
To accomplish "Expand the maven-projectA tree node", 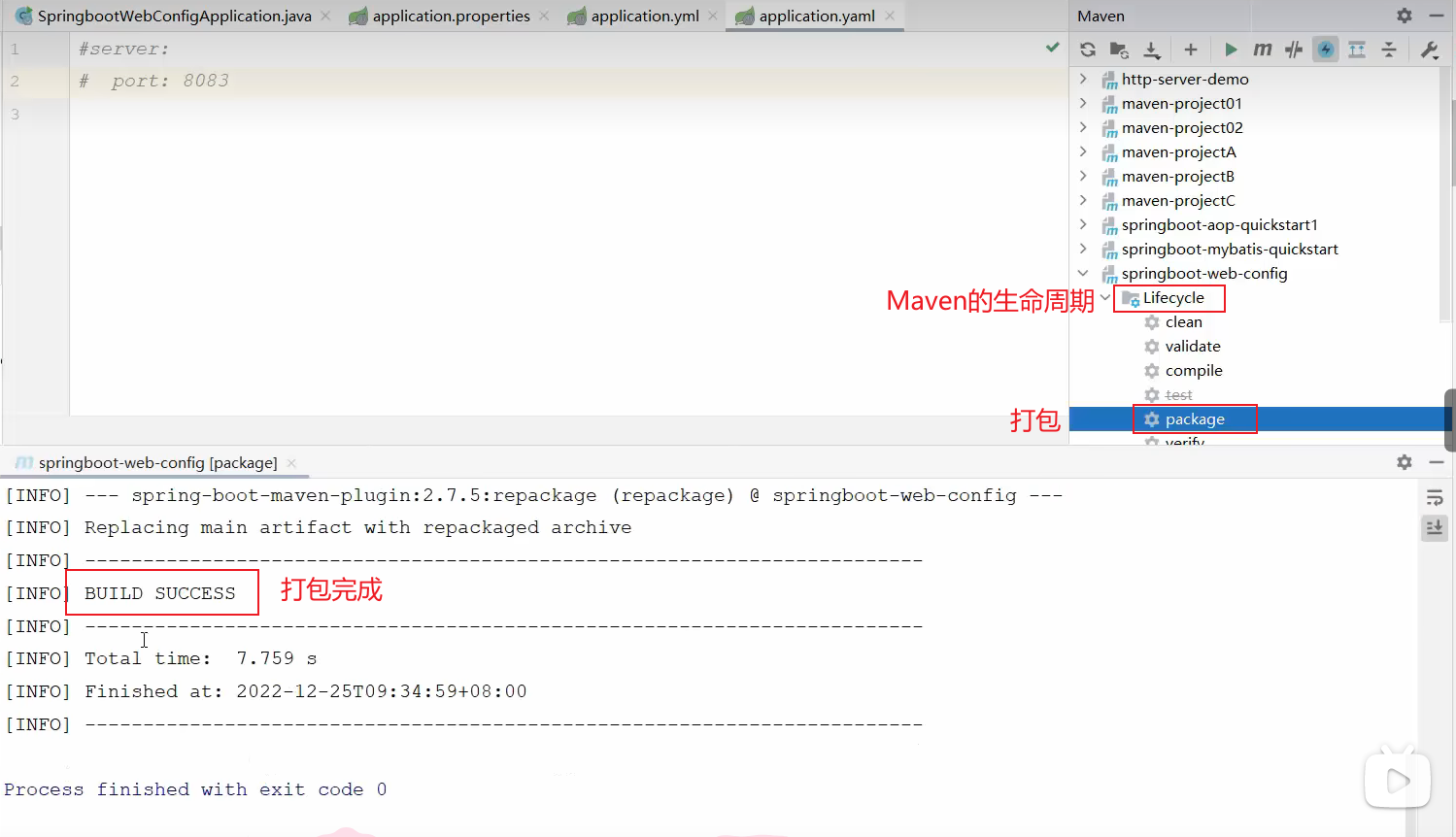I will coord(1083,151).
